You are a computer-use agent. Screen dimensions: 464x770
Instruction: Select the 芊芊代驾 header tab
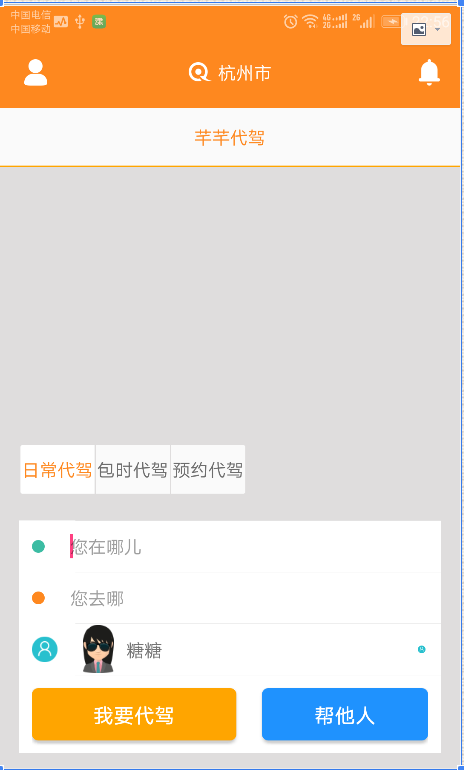pos(230,138)
